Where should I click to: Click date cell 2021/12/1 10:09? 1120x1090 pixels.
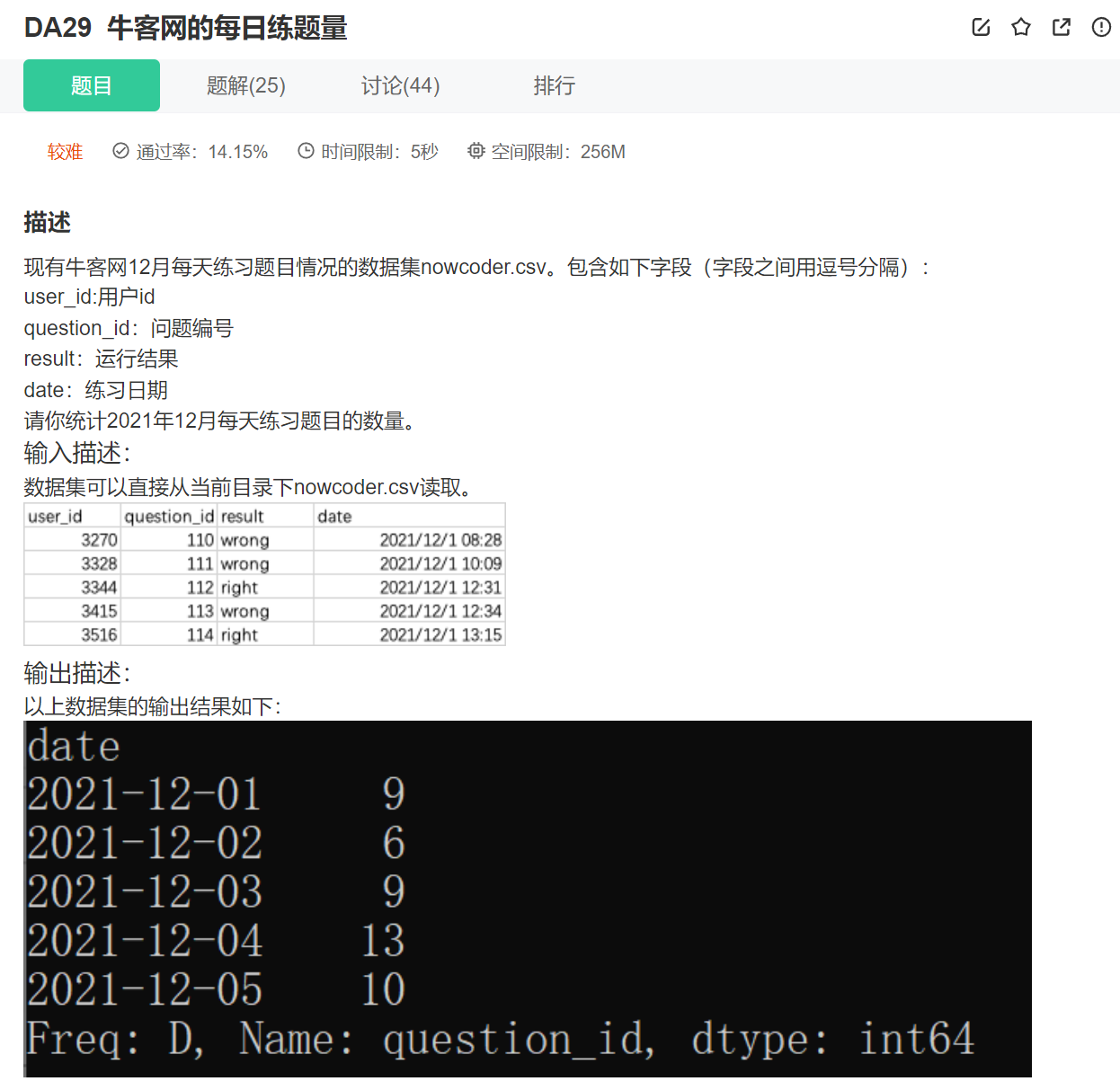click(410, 563)
